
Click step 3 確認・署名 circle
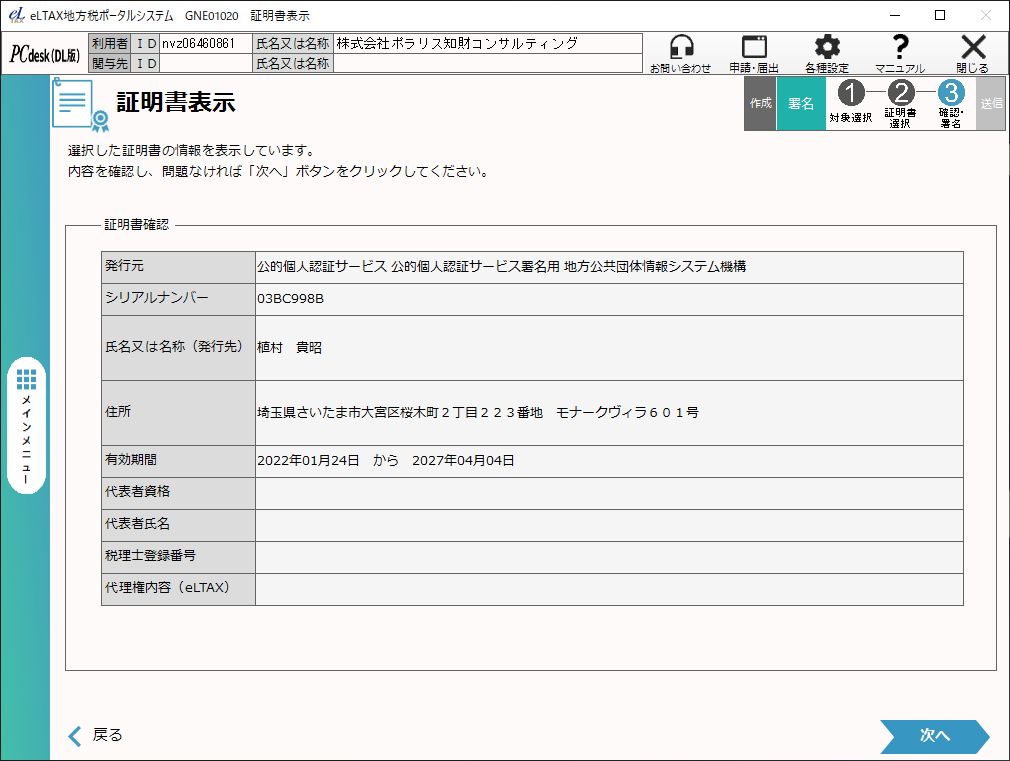coord(951,93)
